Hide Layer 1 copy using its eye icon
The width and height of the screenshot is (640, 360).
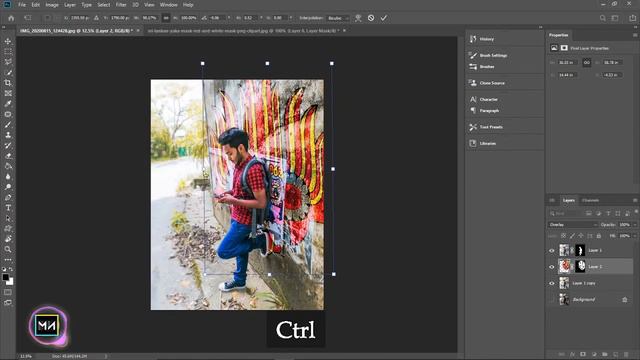coord(552,283)
